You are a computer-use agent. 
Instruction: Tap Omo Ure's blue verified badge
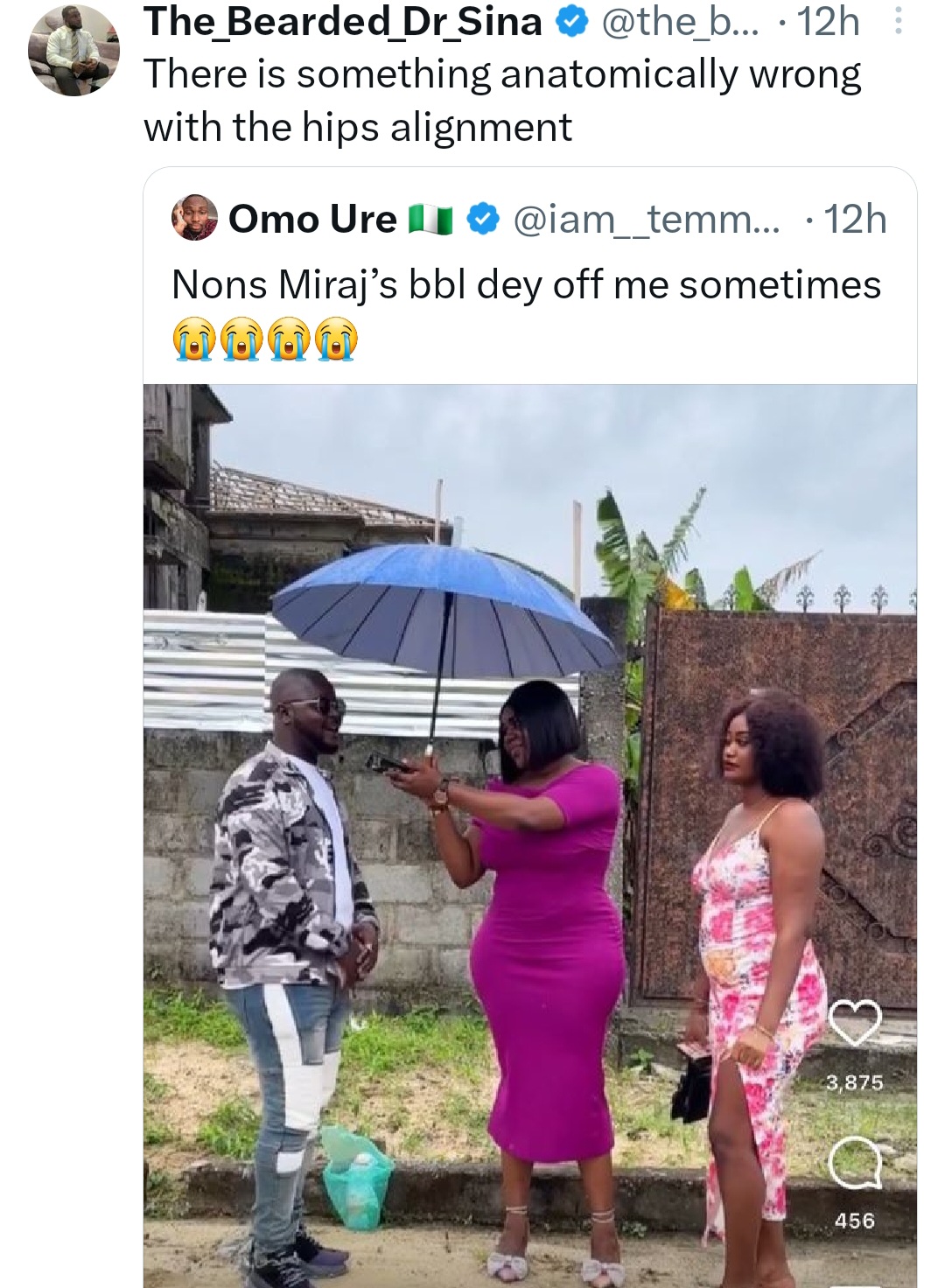pyautogui.click(x=482, y=220)
